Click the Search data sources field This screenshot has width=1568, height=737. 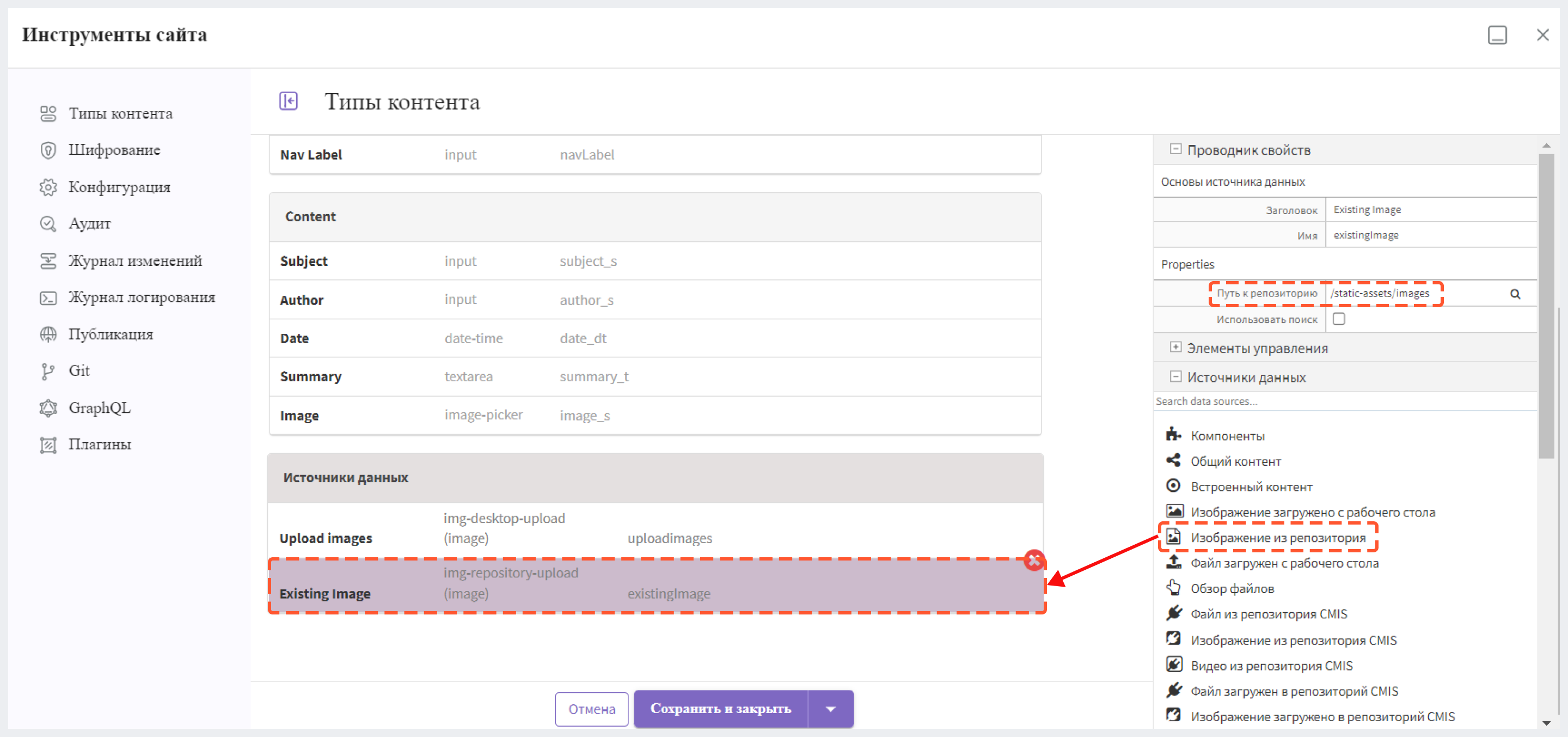[1344, 401]
